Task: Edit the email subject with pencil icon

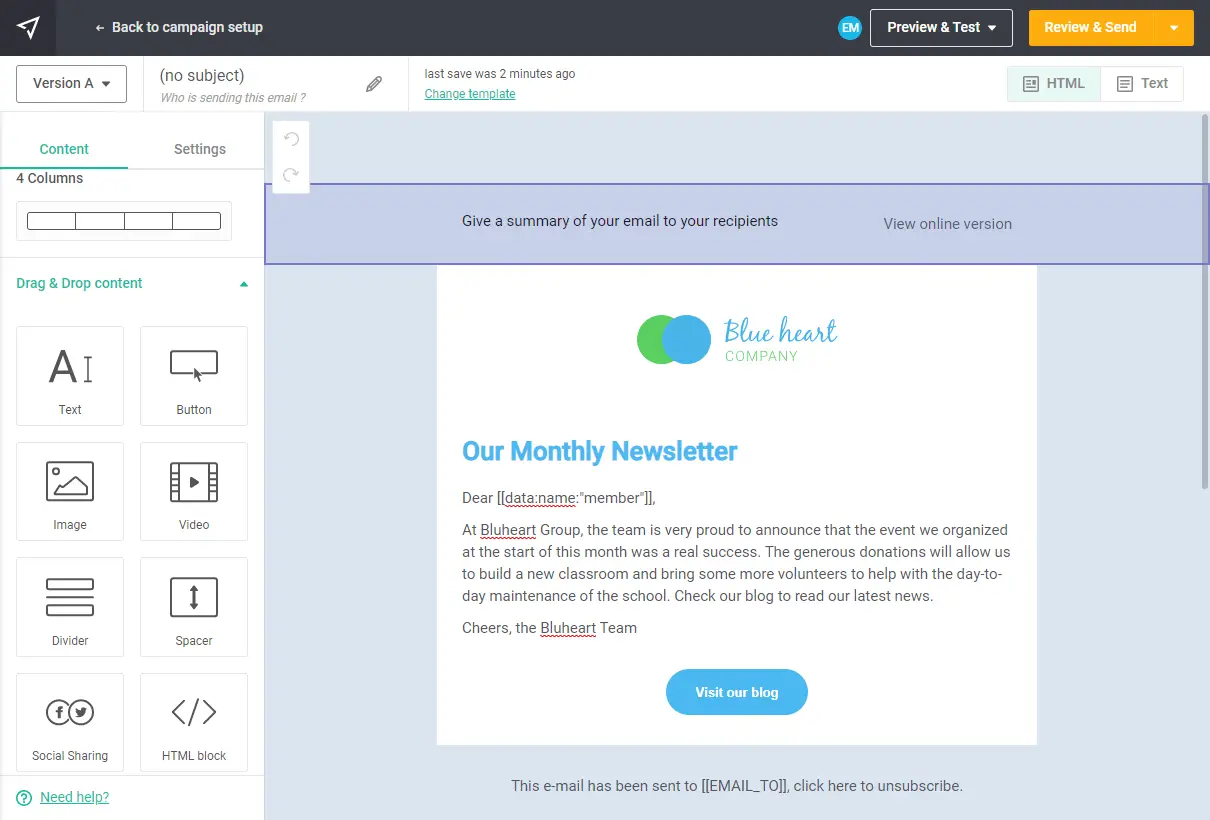Action: tap(374, 84)
